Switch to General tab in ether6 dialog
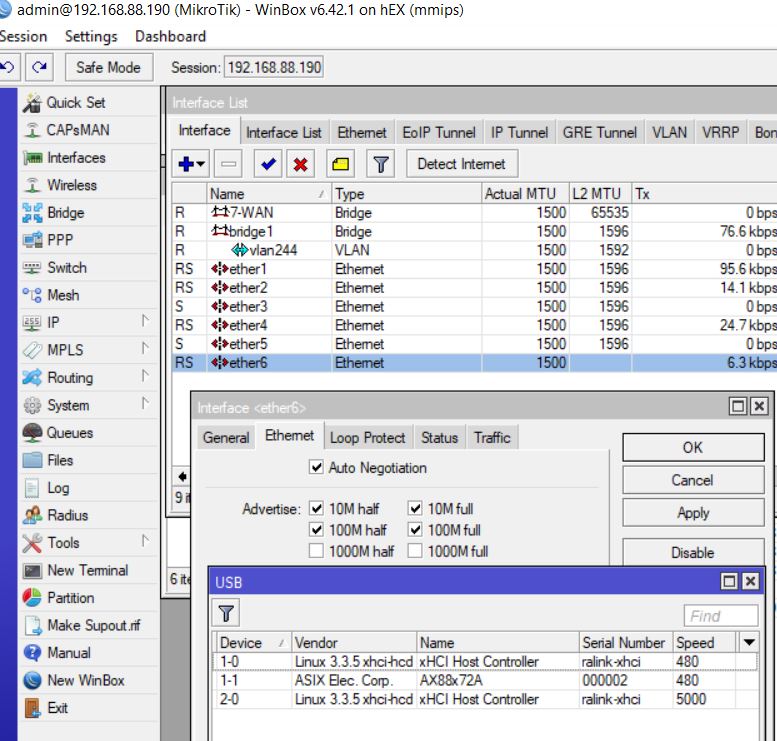The image size is (777, 741). pos(226,438)
